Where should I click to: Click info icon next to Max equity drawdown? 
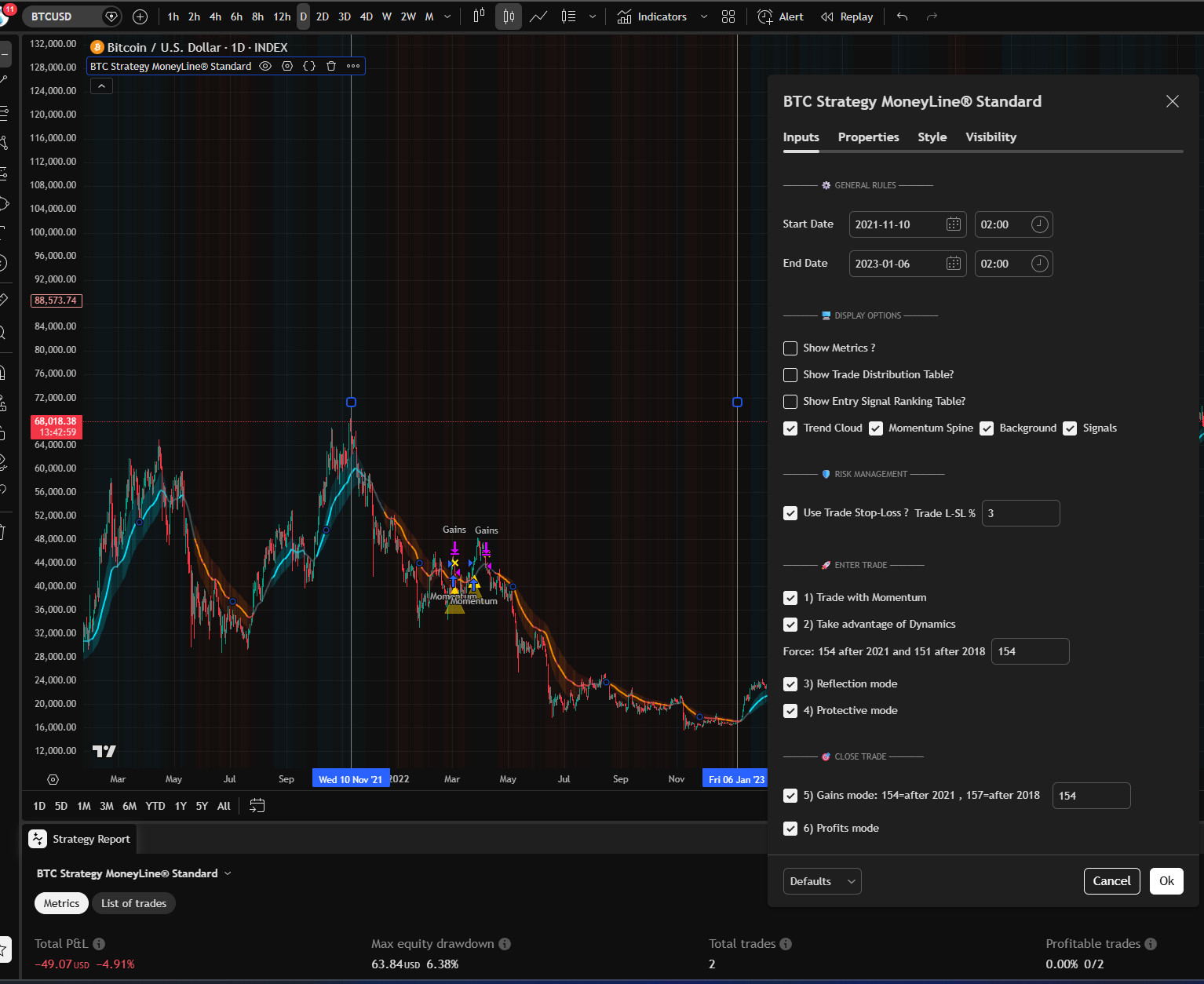[x=505, y=944]
